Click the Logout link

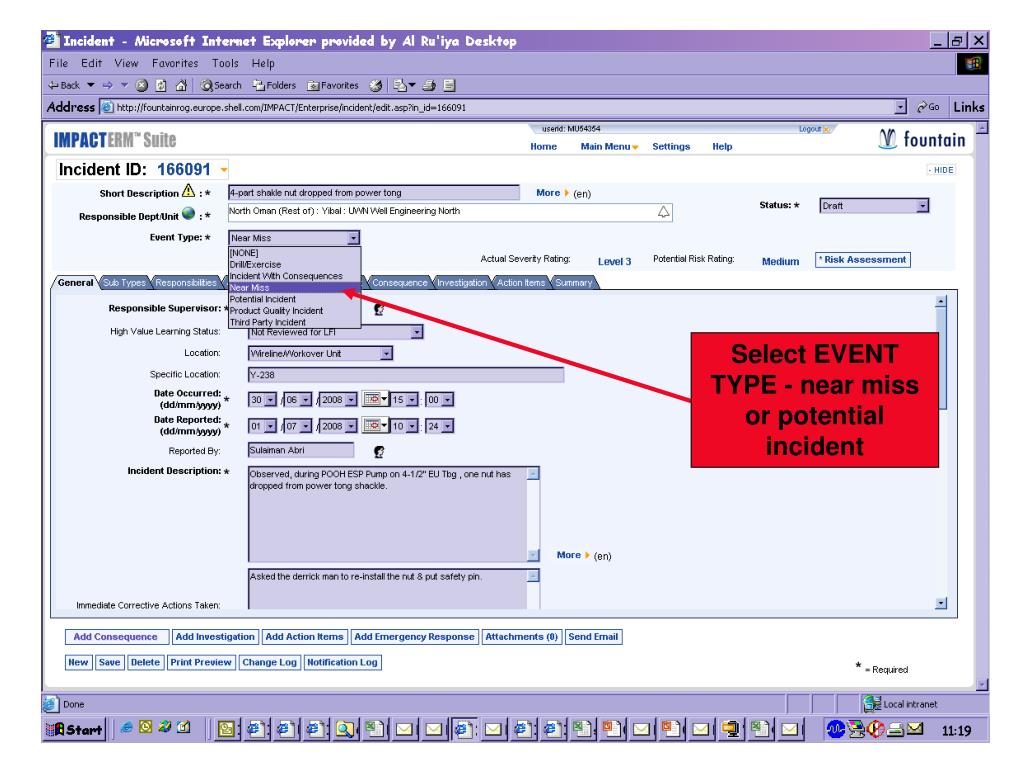(x=810, y=129)
